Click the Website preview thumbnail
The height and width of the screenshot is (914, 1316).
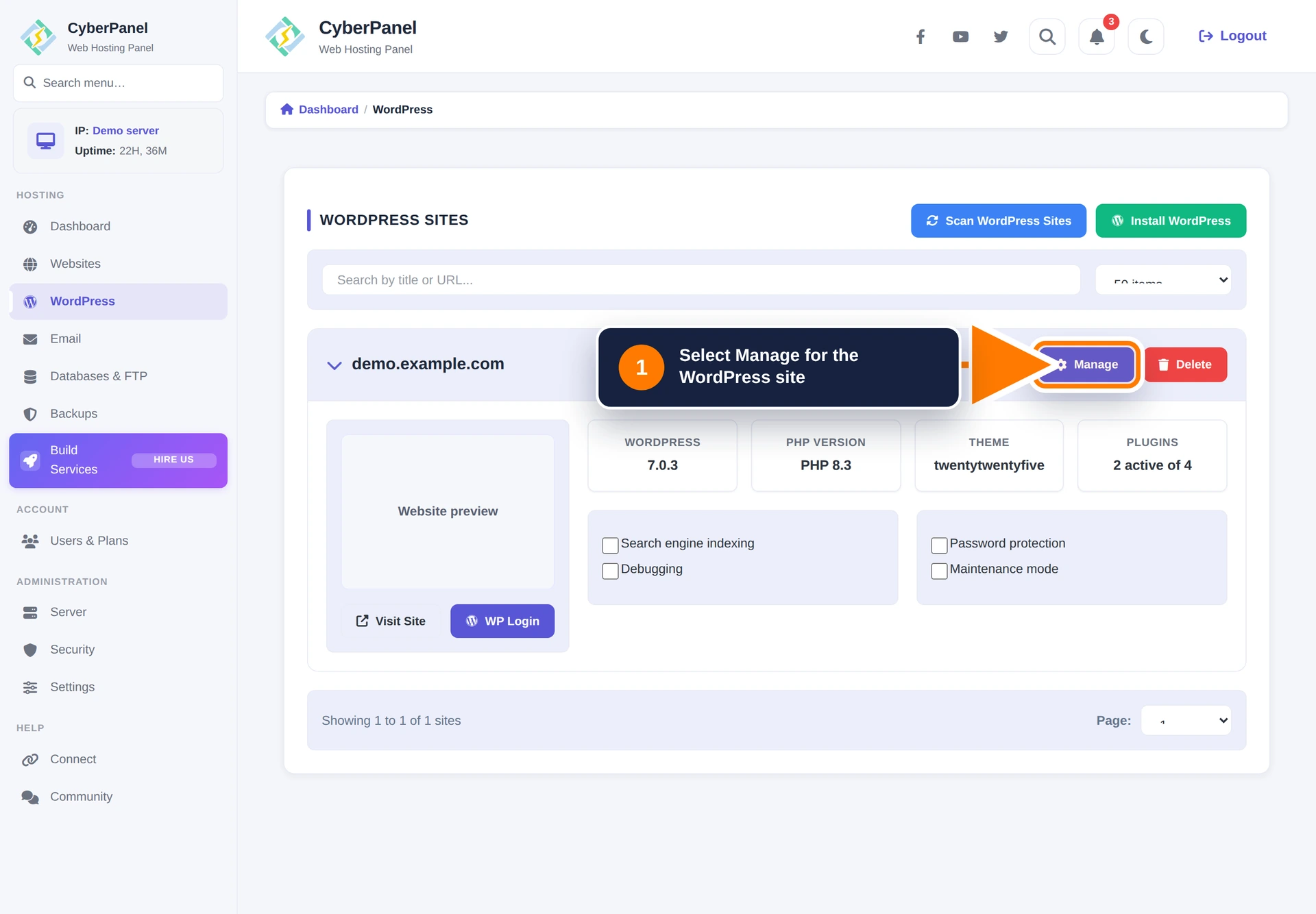[448, 511]
